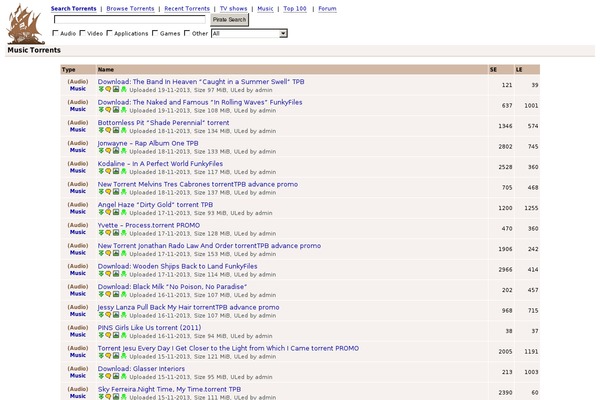
Task: Click download arrow icon for PINS Girls Like Us
Action: pos(101,335)
